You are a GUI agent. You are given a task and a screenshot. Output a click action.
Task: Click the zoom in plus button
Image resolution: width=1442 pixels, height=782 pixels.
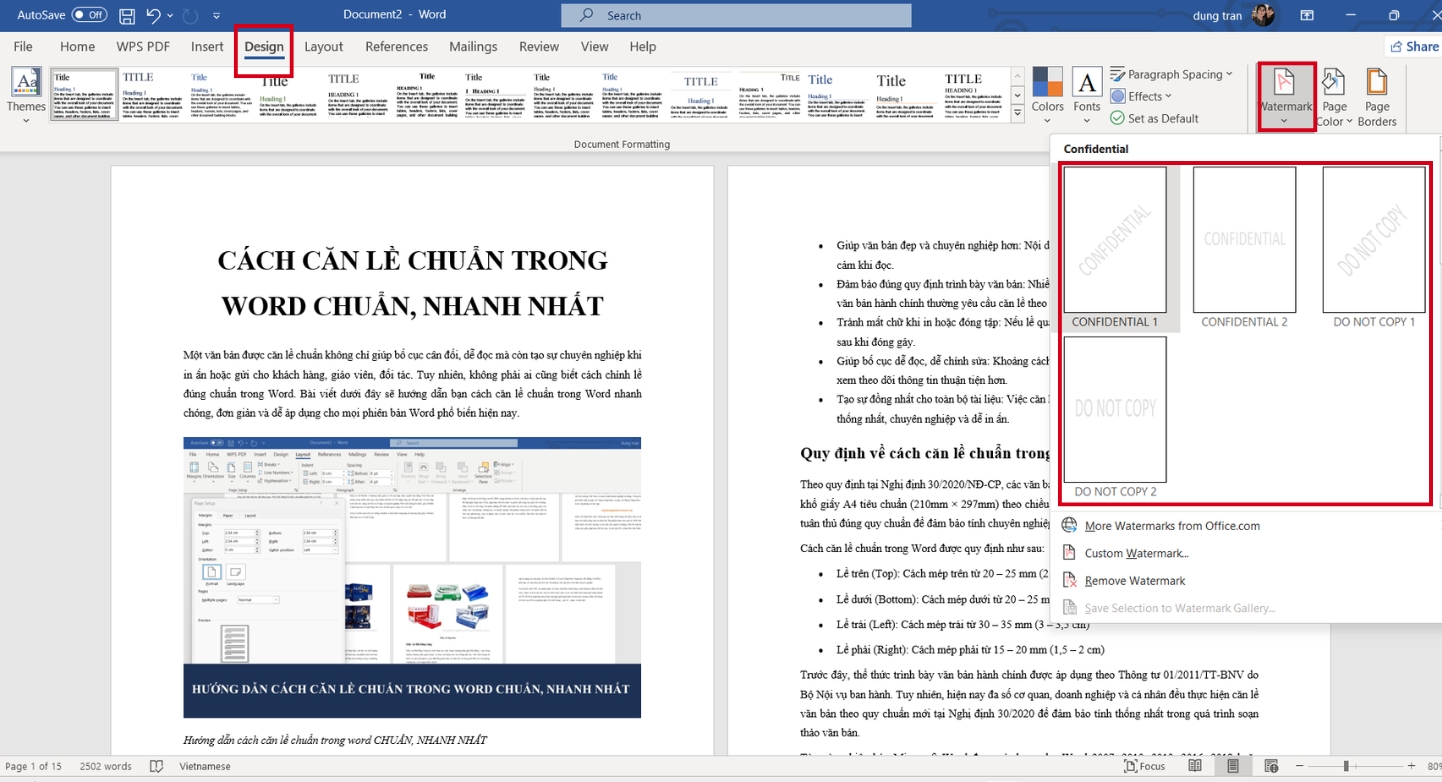pyautogui.click(x=1410, y=766)
